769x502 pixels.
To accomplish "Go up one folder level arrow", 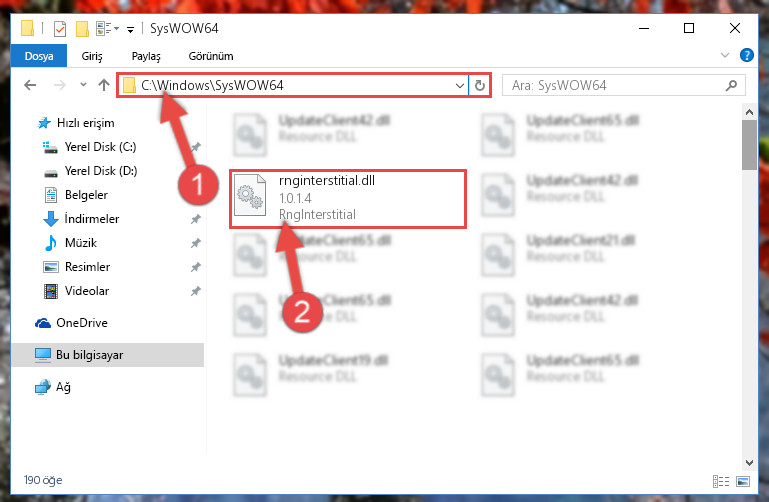I will coord(103,85).
